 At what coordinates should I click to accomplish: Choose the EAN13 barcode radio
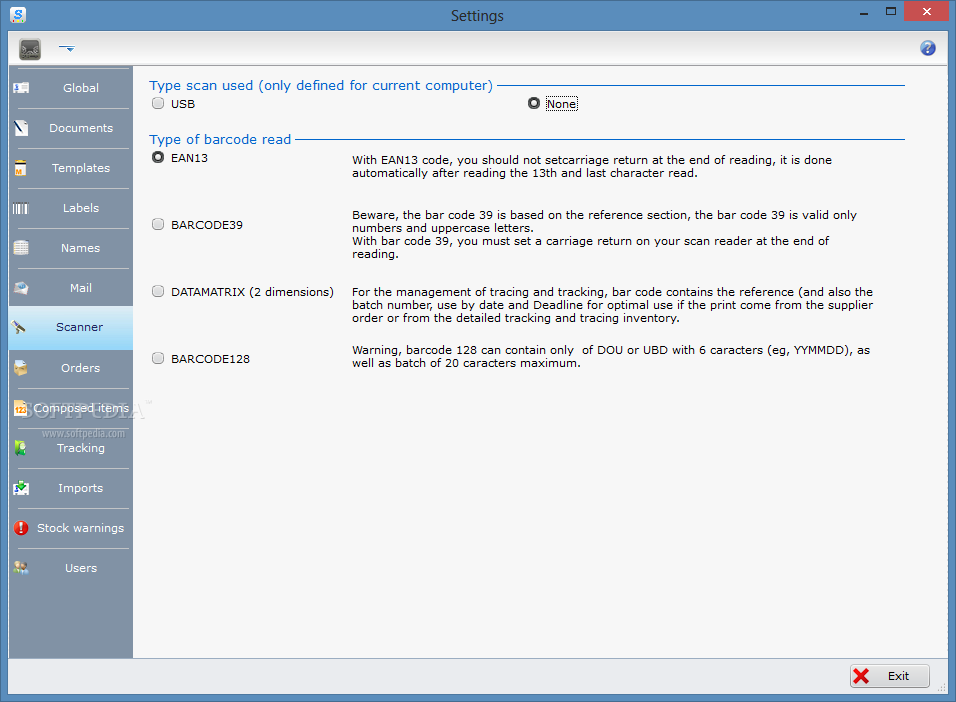click(x=158, y=157)
